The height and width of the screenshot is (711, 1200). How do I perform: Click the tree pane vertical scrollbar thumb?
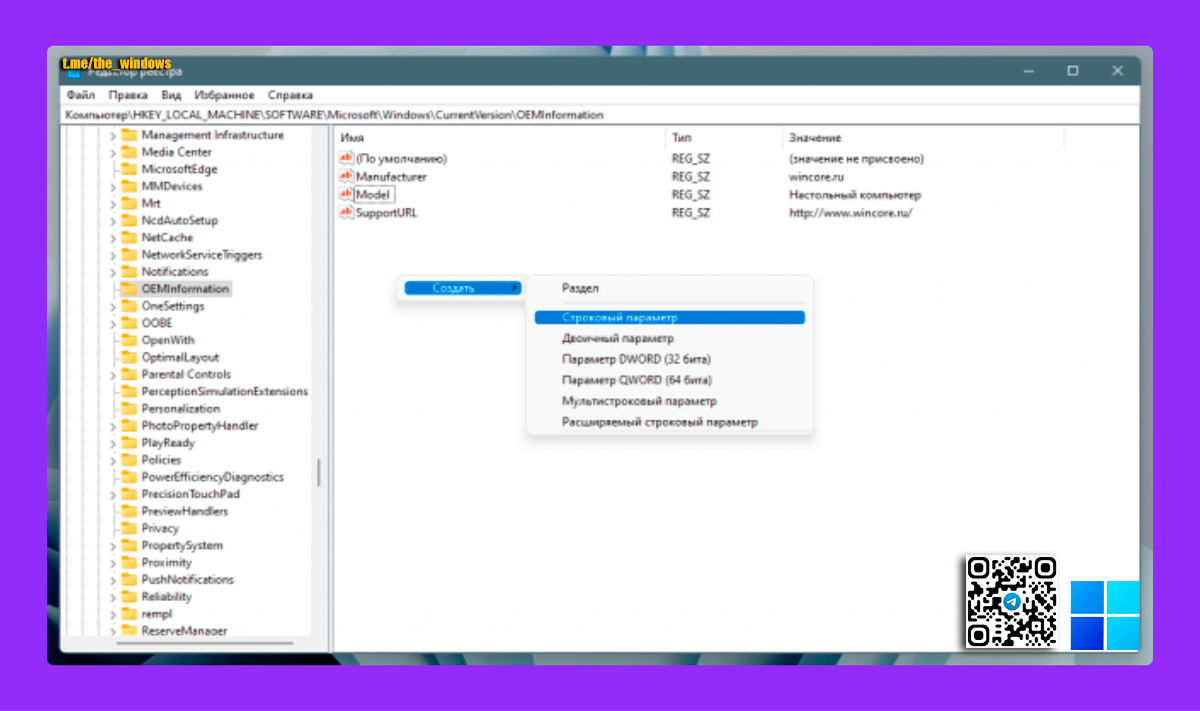point(320,472)
